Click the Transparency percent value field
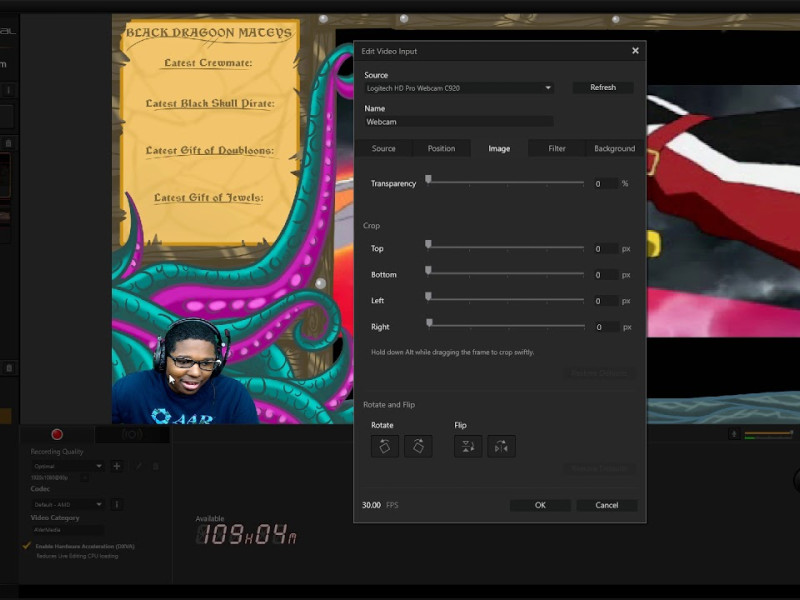Screen dimensions: 800x600 click(605, 184)
